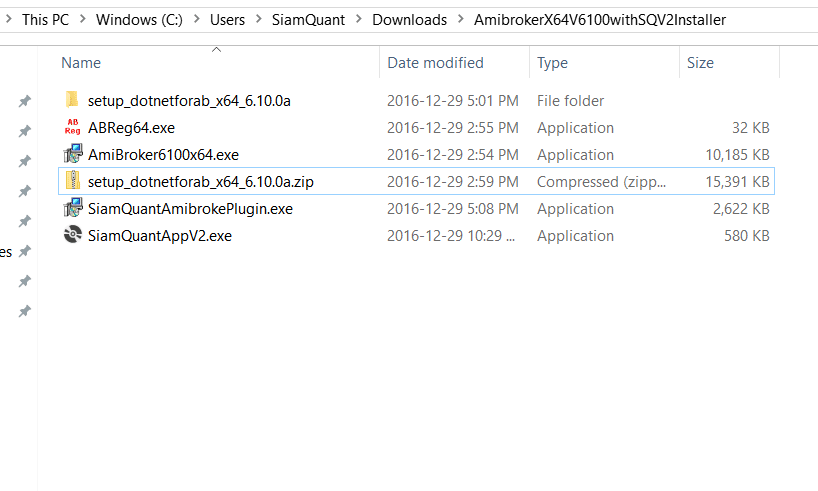Expand the chevron after Downloads in breadcrumb

point(461,19)
